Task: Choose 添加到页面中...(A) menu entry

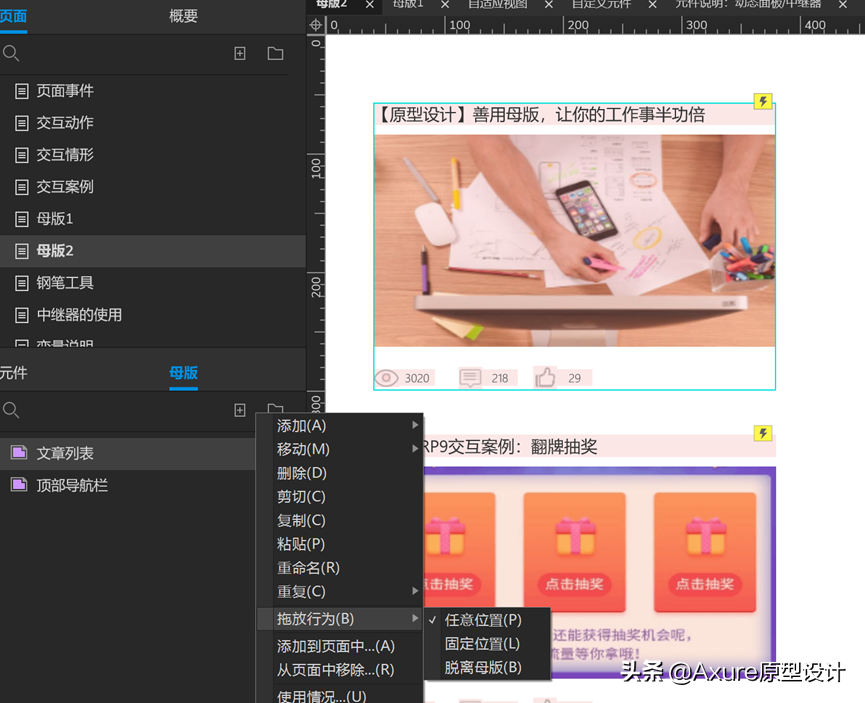Action: click(340, 646)
